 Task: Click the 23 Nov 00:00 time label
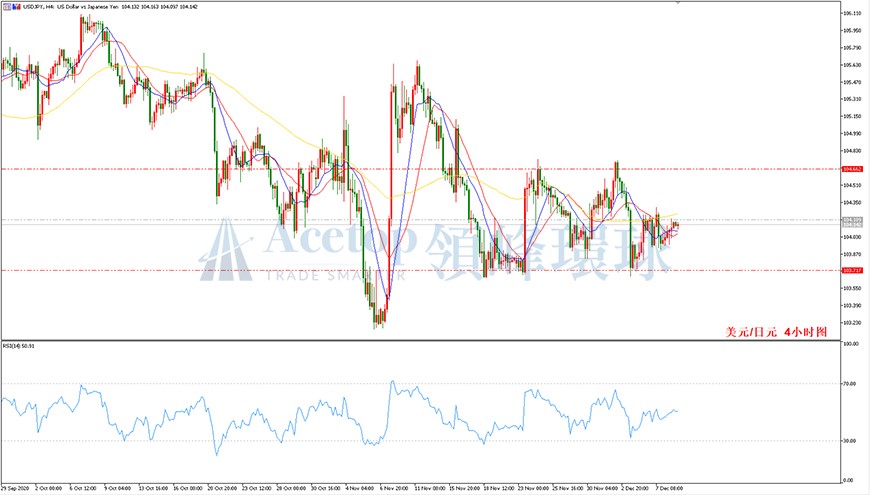(533, 488)
